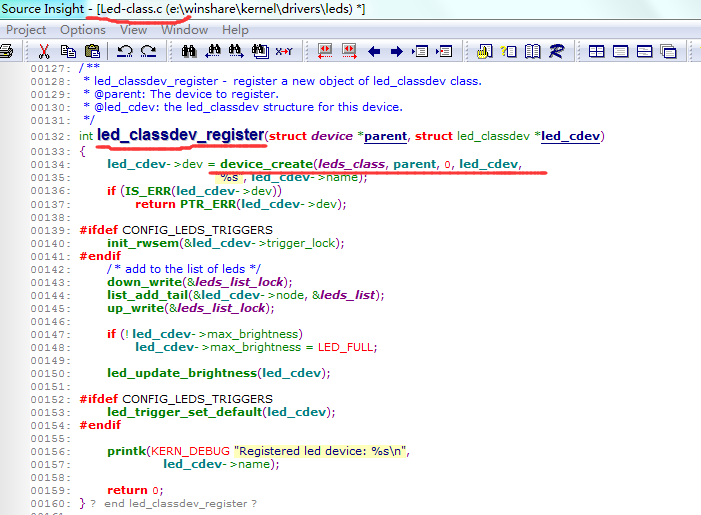Click the Cut scissors icon

coord(44,51)
